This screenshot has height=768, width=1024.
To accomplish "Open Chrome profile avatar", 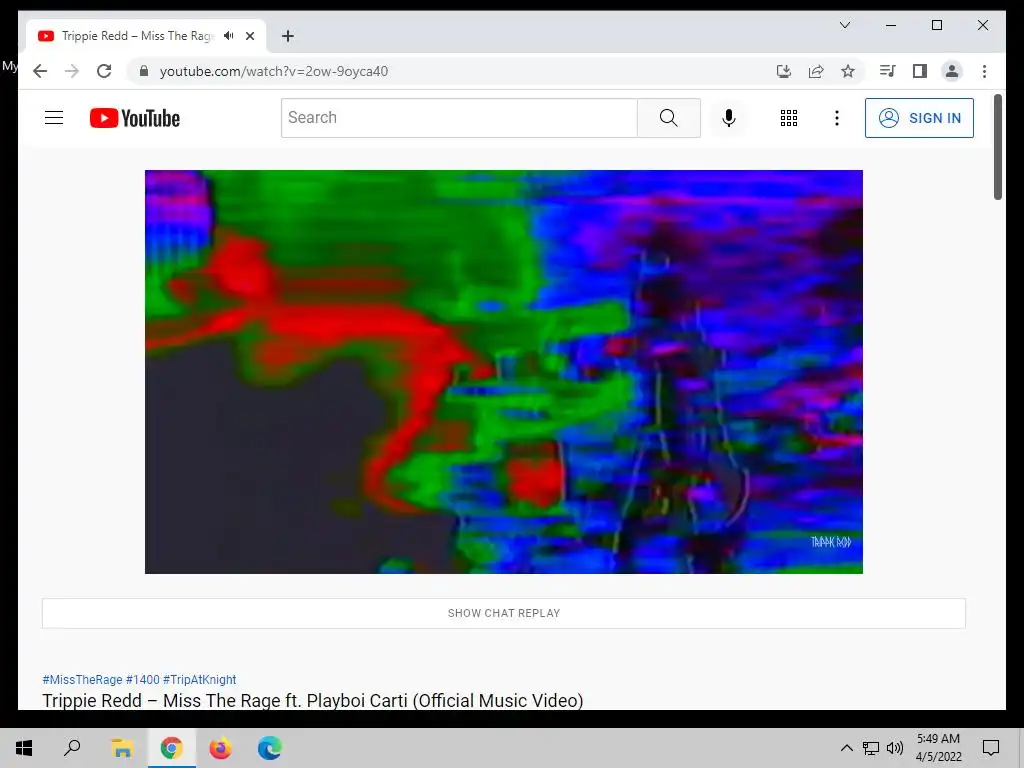I will (952, 71).
